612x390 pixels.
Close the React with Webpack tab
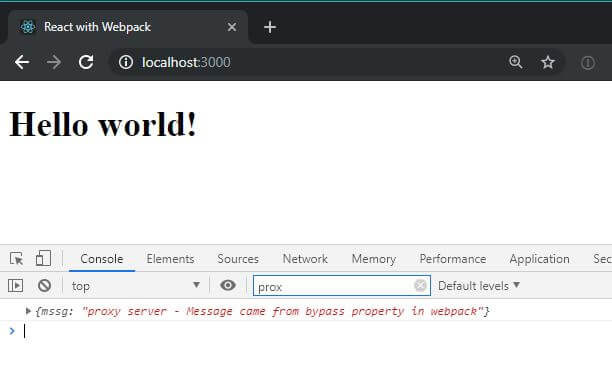click(x=232, y=27)
